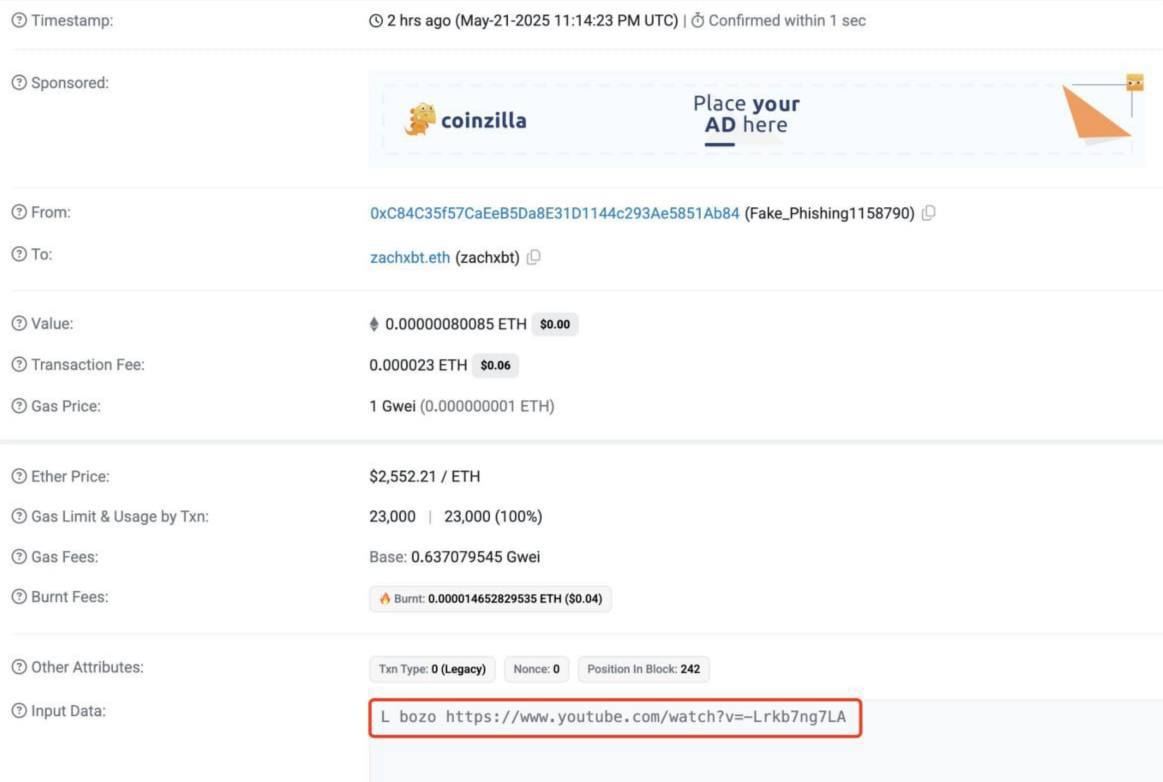This screenshot has width=1163, height=782.
Task: Click the $0.00 value badge
Action: click(x=554, y=325)
